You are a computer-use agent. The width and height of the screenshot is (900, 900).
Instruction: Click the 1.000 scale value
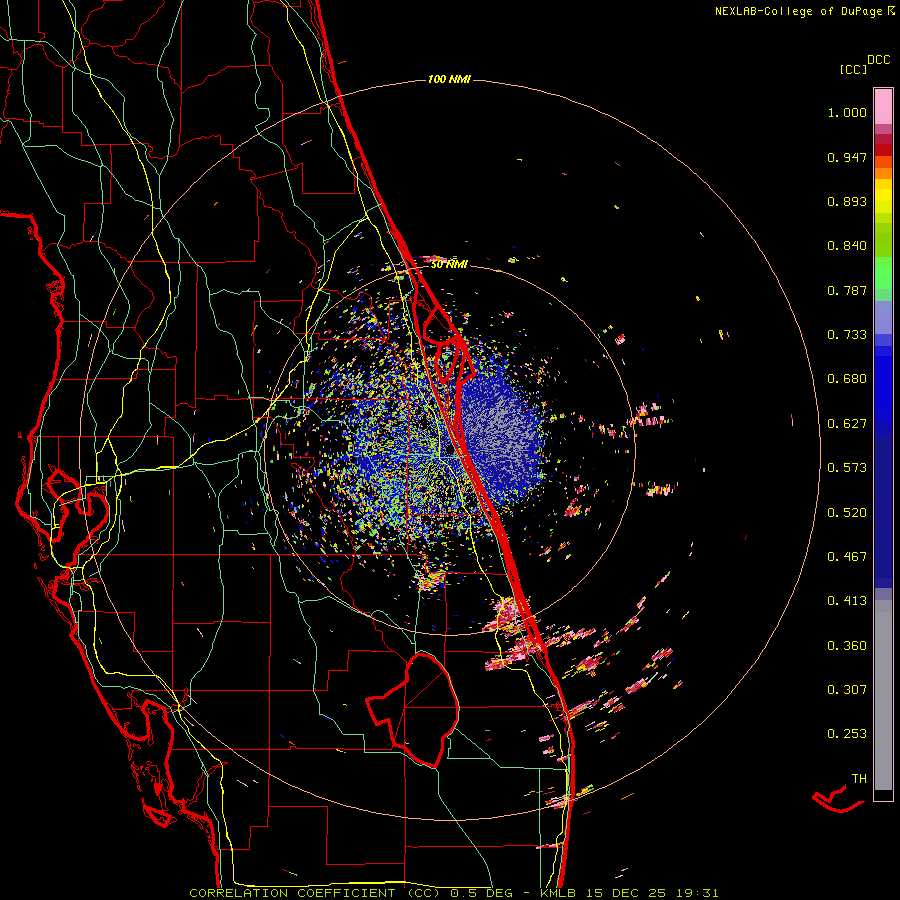coord(847,112)
